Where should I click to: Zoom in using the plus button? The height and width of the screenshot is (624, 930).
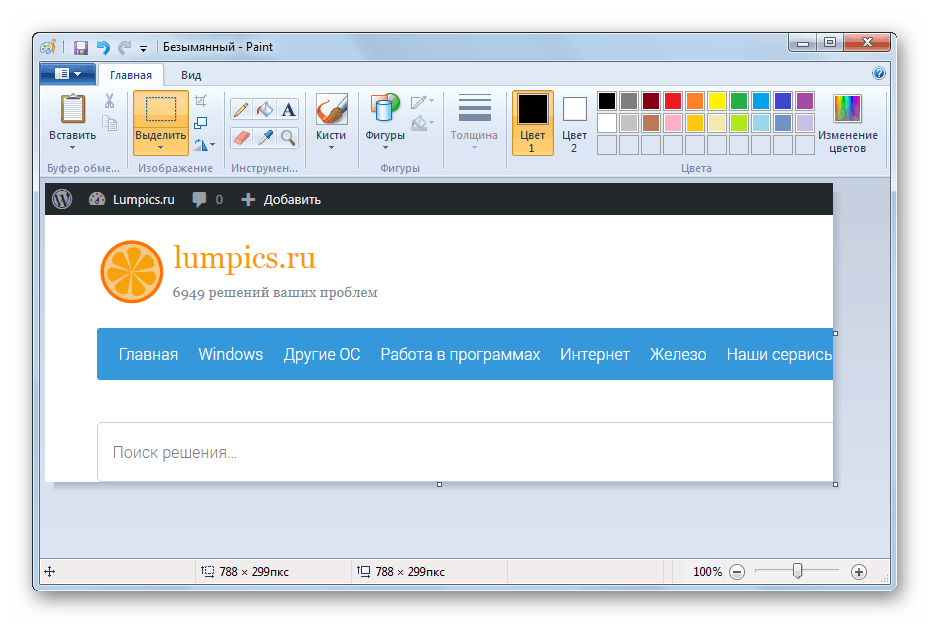(x=858, y=571)
